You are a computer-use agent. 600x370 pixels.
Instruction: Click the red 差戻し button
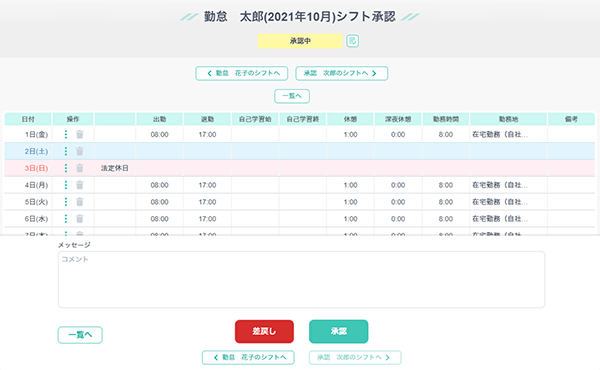pyautogui.click(x=264, y=331)
